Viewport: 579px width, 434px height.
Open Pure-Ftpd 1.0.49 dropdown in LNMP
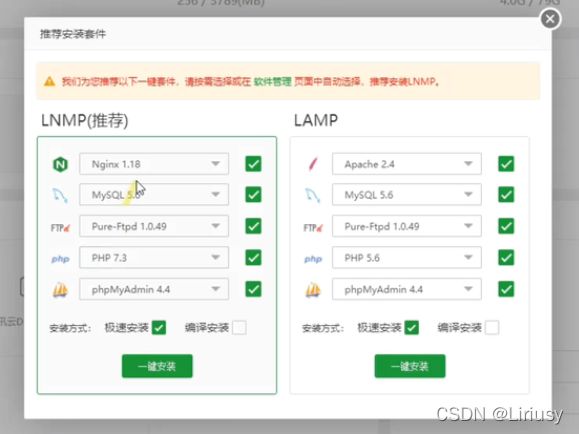tap(154, 226)
